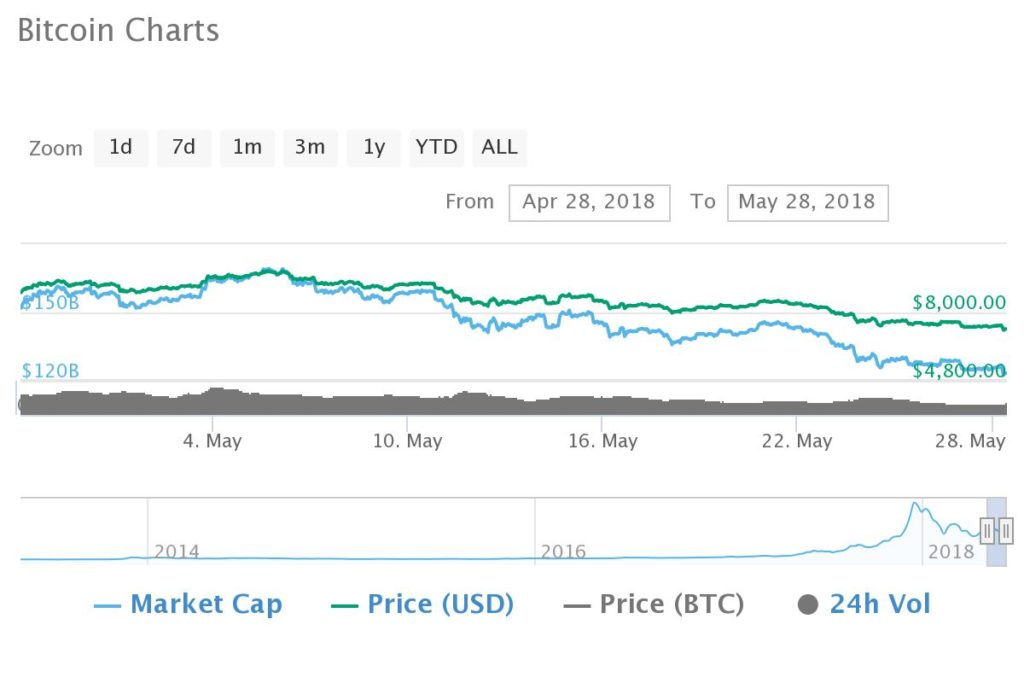The width and height of the screenshot is (1024, 683).
Task: Toggle the 24h Vol series
Action: (880, 604)
